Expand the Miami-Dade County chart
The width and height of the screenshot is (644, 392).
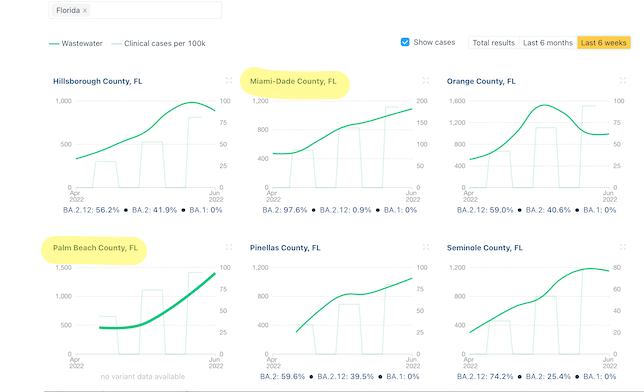coord(426,81)
